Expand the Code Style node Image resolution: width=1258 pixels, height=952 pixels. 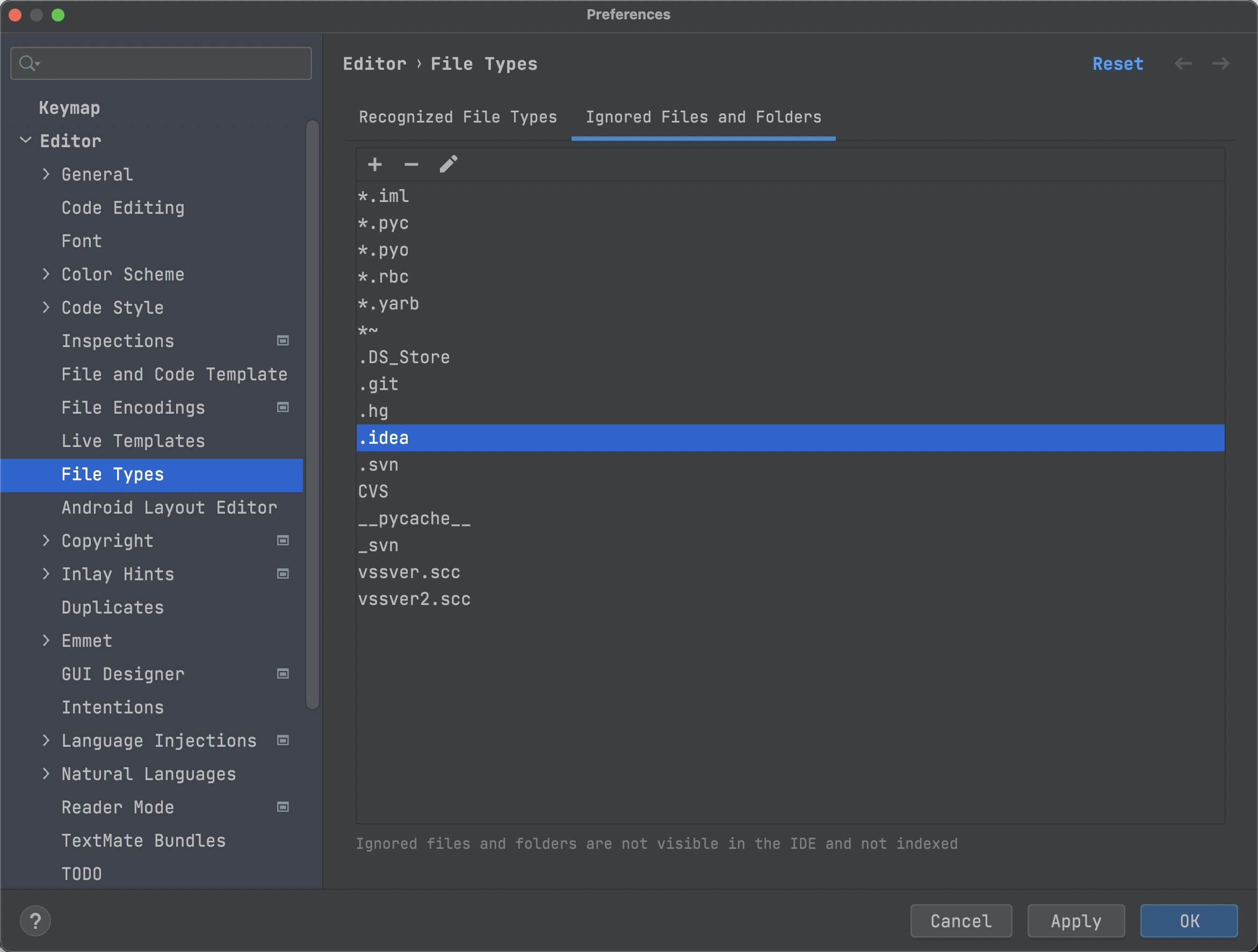pyautogui.click(x=46, y=308)
